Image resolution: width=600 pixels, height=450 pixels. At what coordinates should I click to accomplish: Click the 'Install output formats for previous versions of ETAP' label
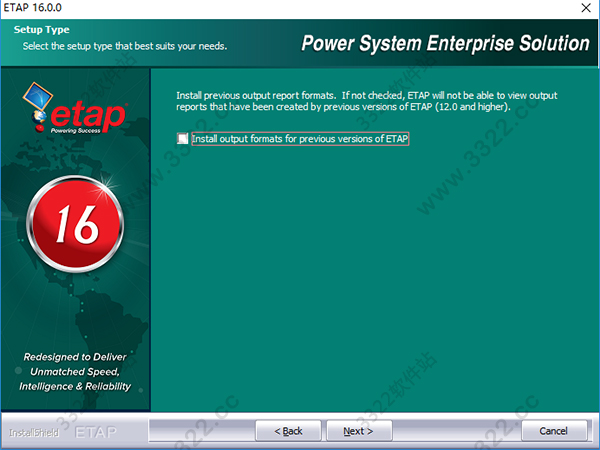click(300, 139)
